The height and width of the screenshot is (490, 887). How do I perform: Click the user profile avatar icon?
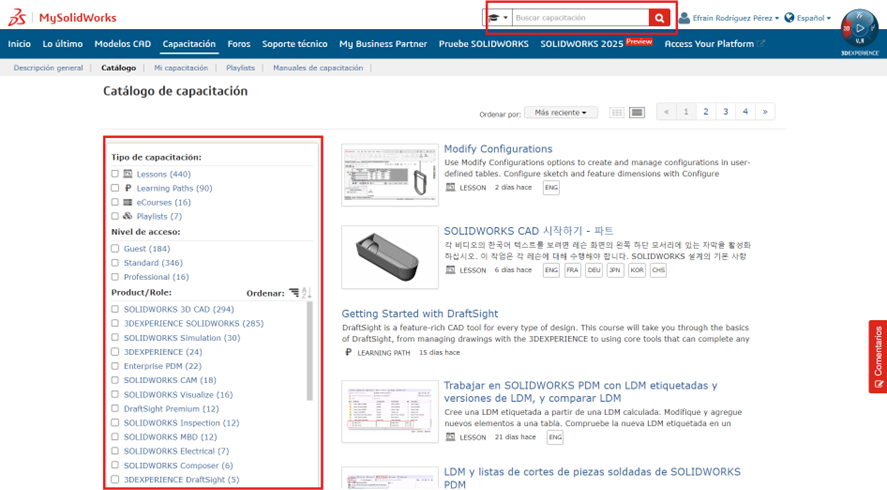point(684,18)
